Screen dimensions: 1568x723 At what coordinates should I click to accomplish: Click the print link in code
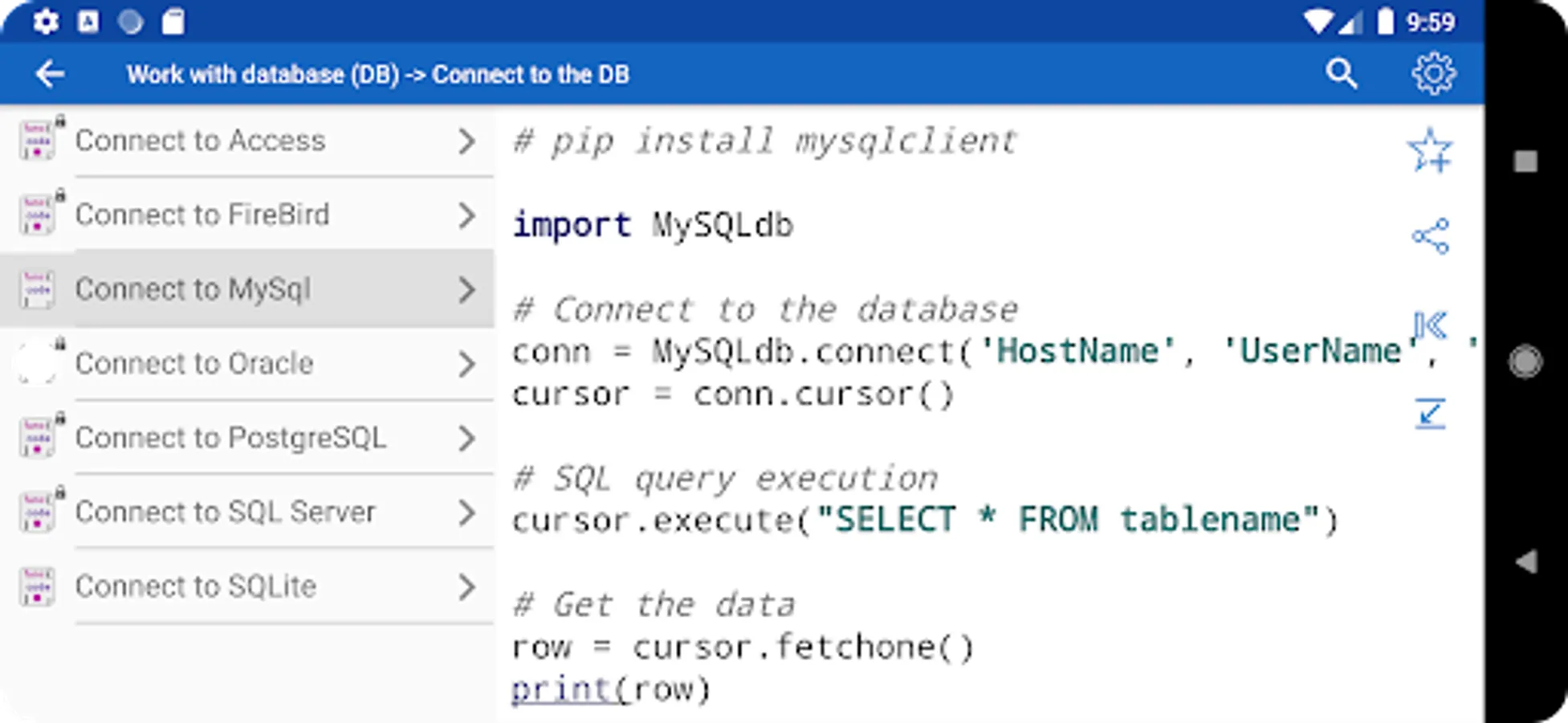[562, 689]
